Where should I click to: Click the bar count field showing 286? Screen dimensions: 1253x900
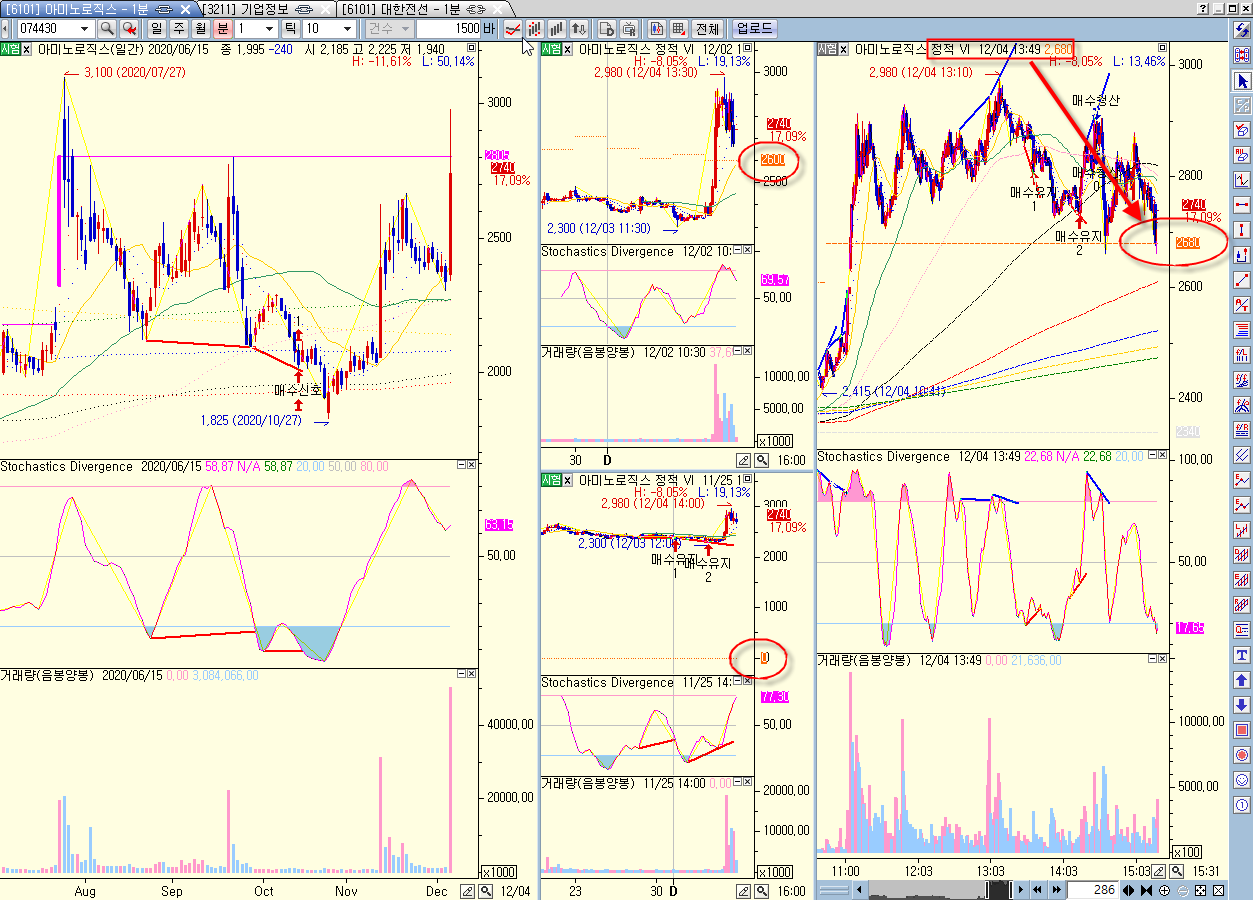[1095, 890]
